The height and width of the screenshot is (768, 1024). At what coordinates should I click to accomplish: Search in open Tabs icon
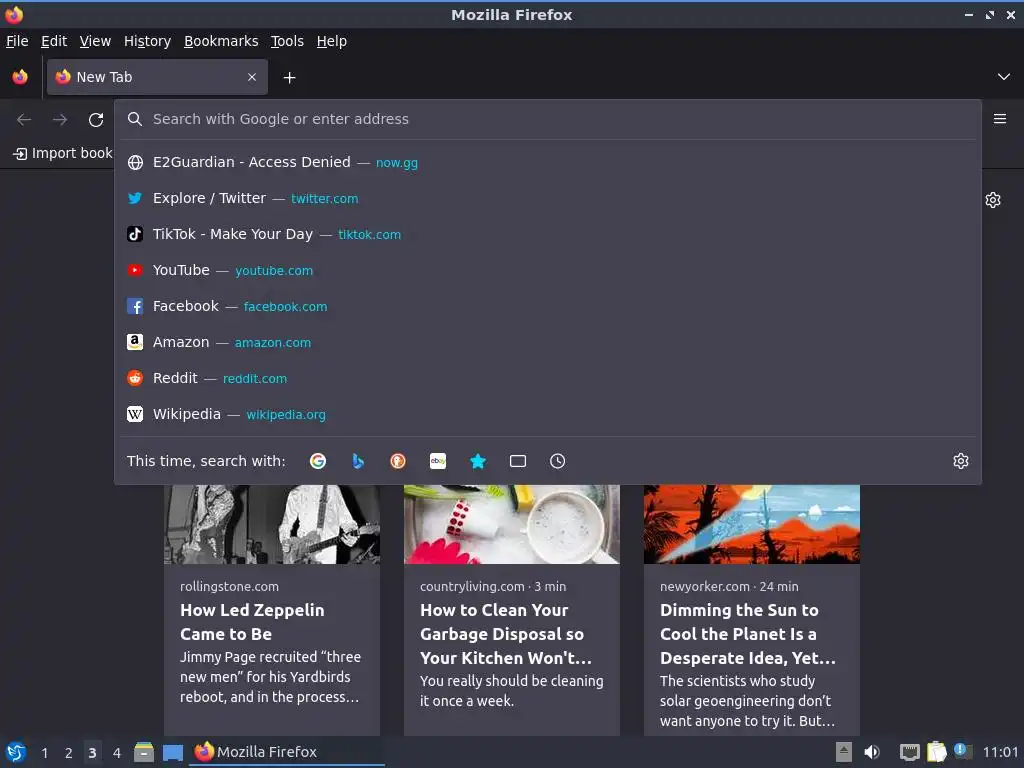point(518,461)
